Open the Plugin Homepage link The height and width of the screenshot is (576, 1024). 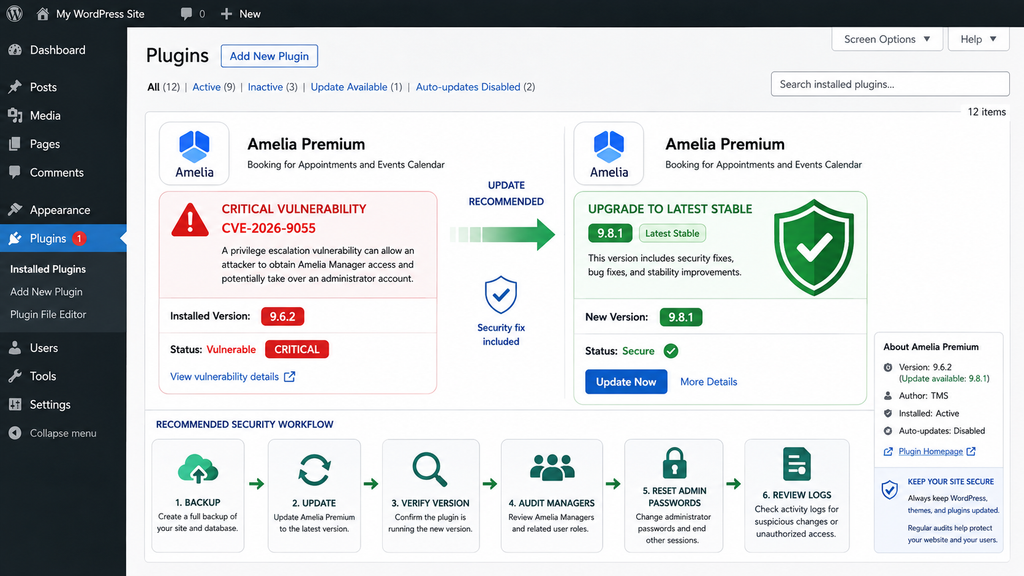pyautogui.click(x=931, y=451)
